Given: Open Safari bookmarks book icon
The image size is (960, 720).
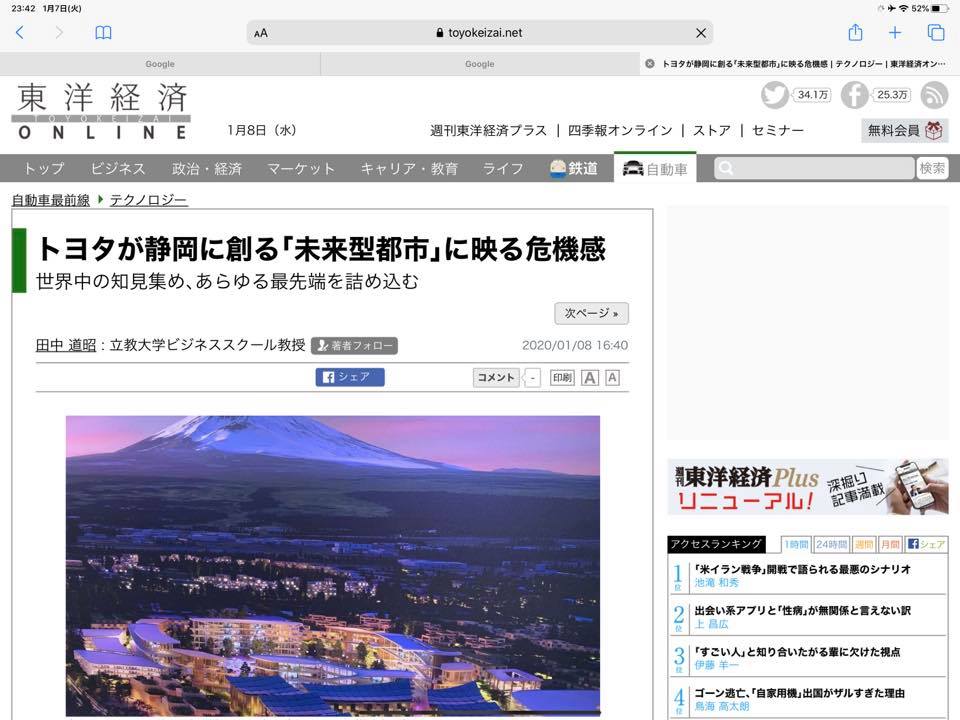Looking at the screenshot, I should tap(103, 32).
